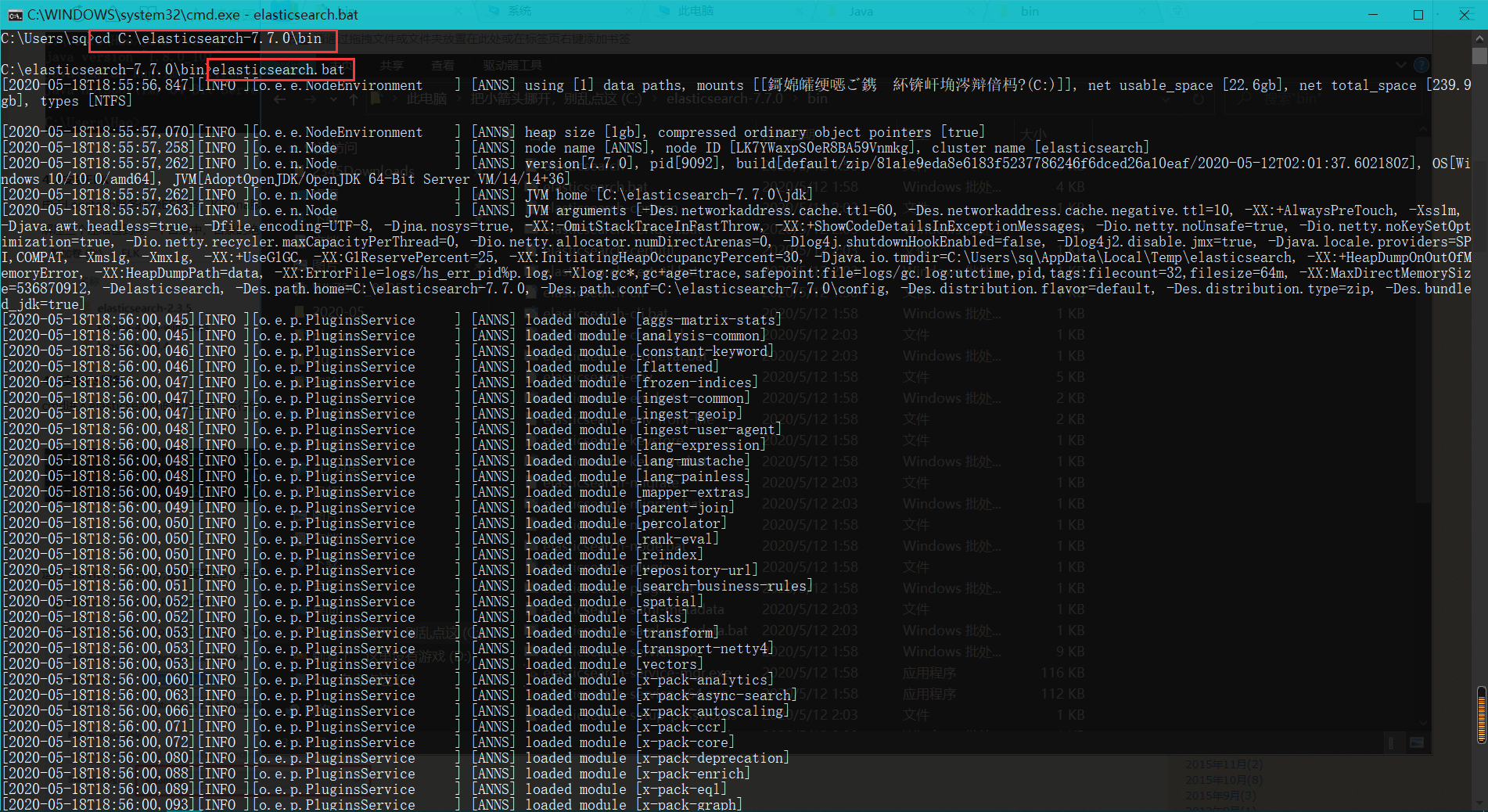Close the cmd.exe console window

[x=1464, y=14]
